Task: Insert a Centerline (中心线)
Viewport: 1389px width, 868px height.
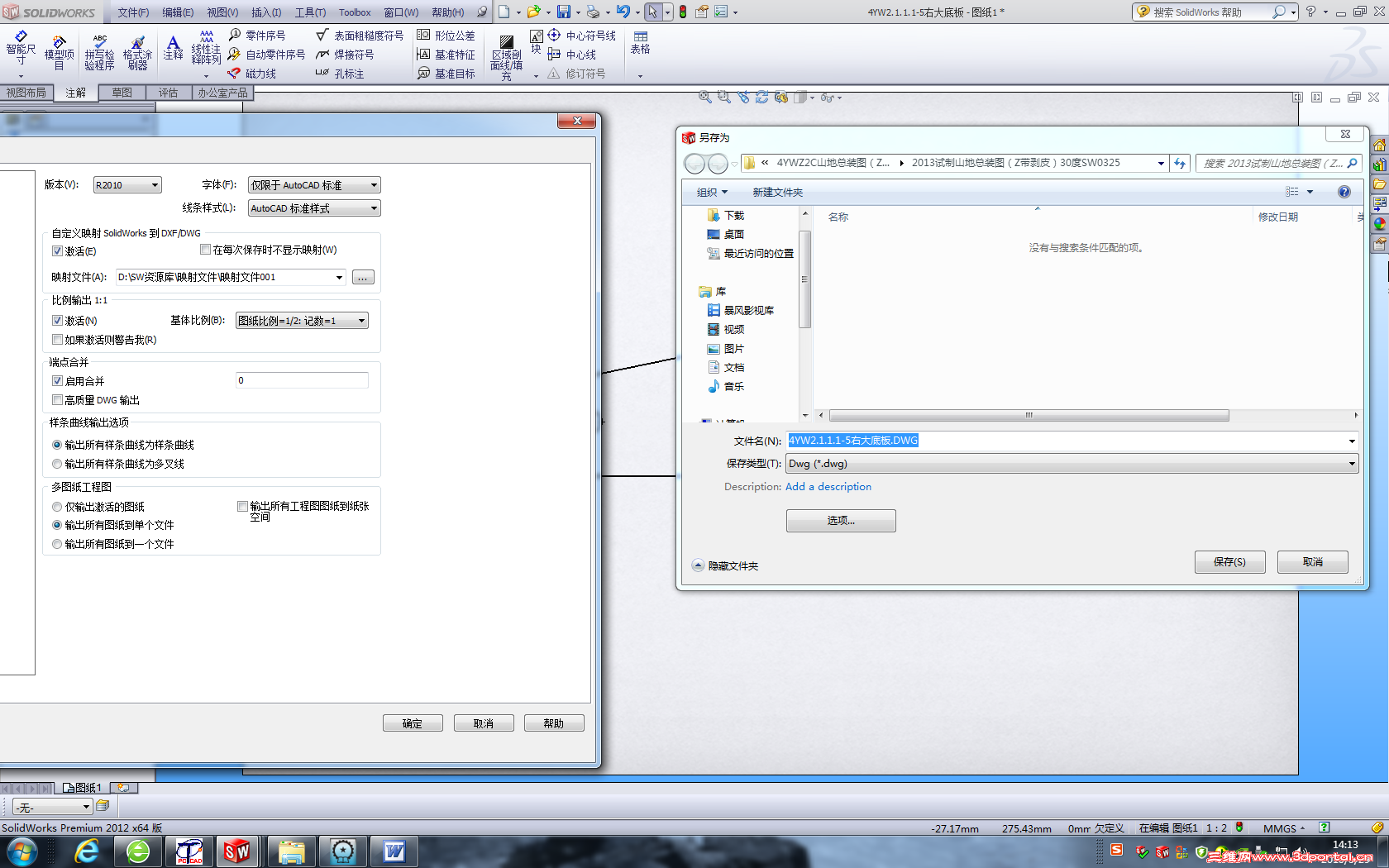Action: (x=571, y=54)
